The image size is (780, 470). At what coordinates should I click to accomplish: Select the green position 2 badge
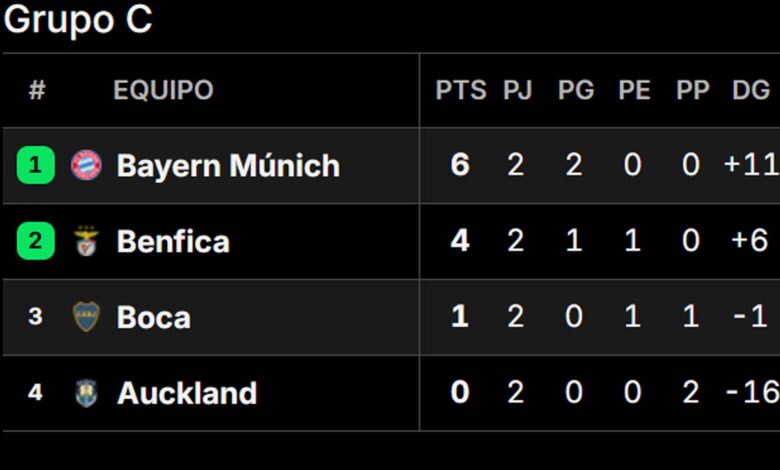(35, 241)
